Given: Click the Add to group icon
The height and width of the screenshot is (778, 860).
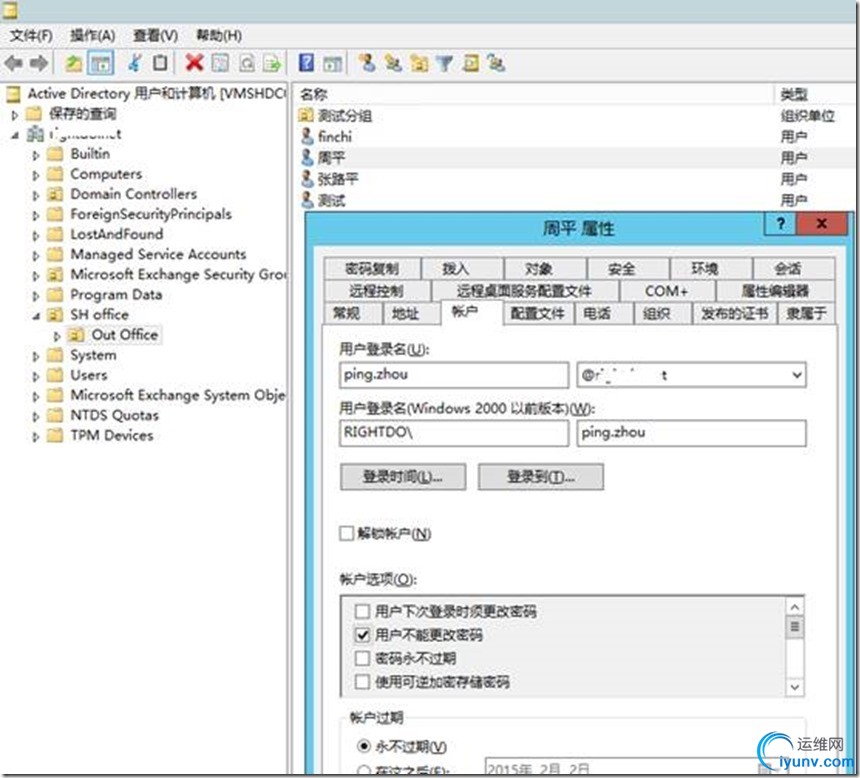Looking at the screenshot, I should [x=496, y=64].
